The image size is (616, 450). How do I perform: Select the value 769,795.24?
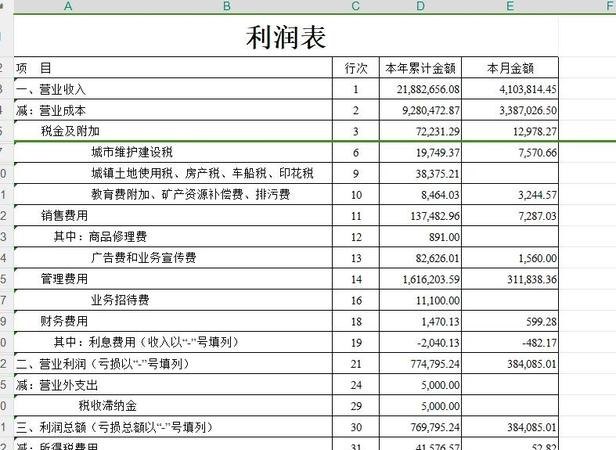pyautogui.click(x=435, y=427)
